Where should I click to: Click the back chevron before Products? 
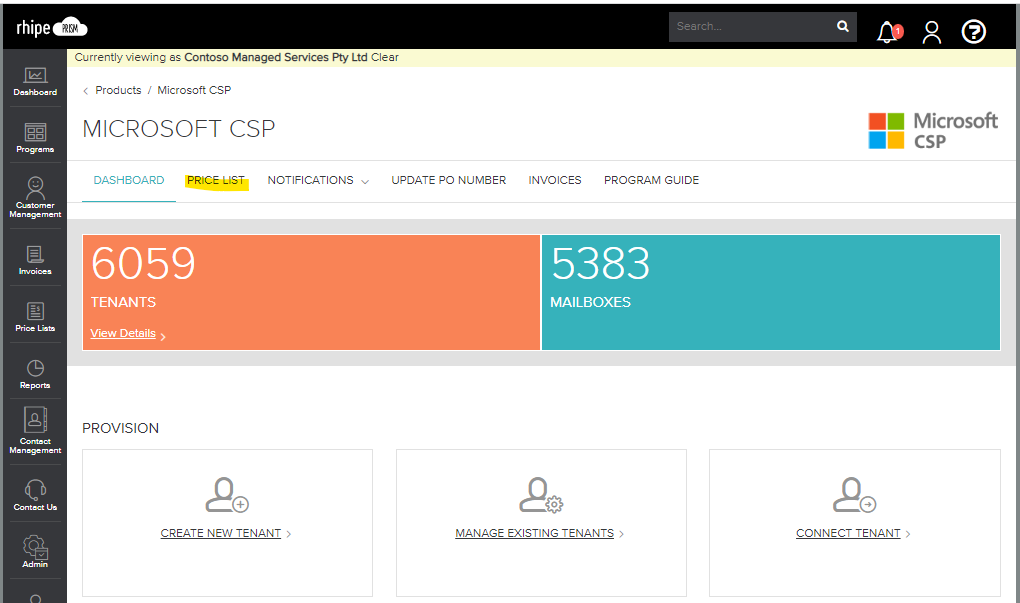pyautogui.click(x=85, y=91)
